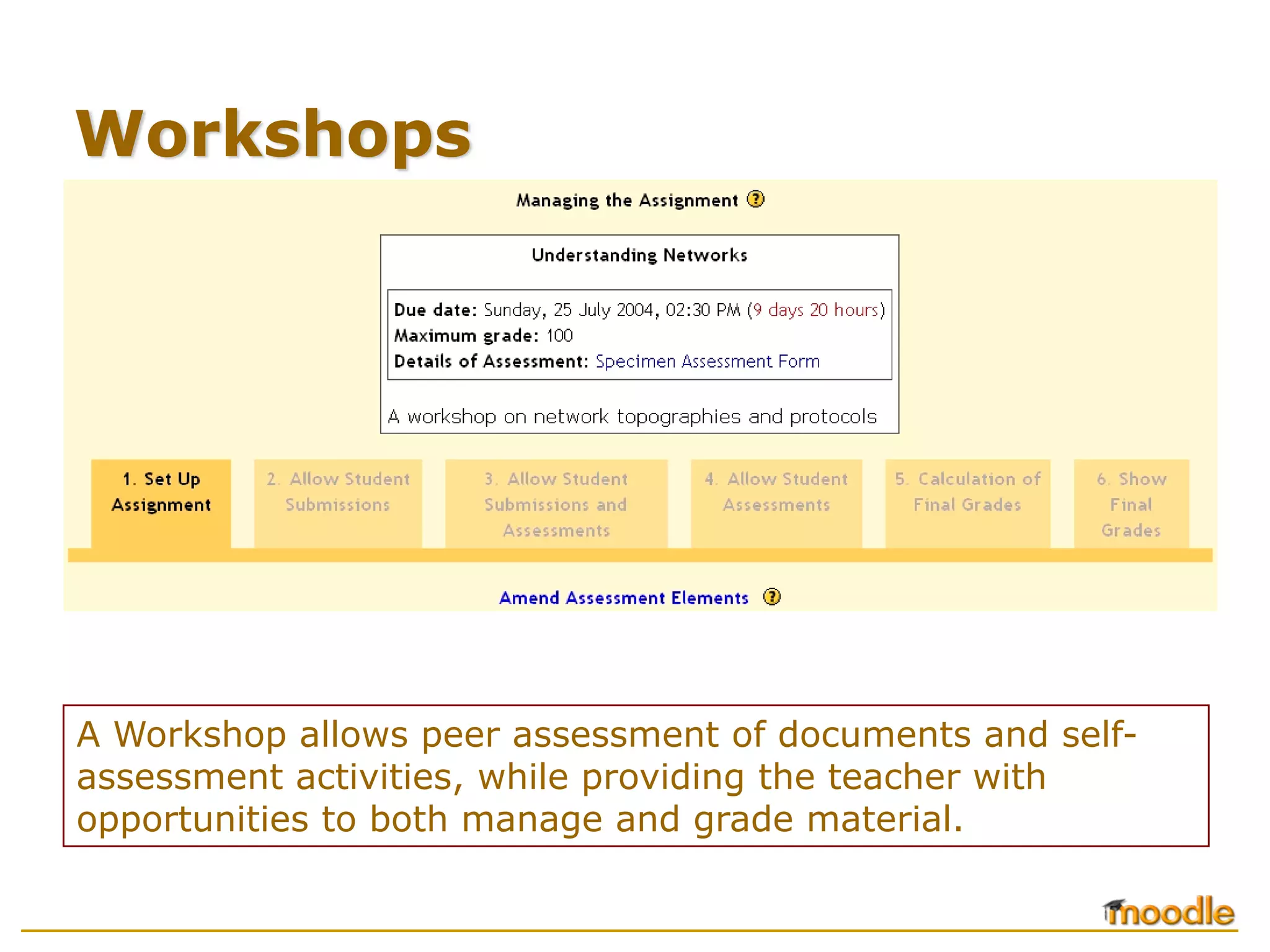The width and height of the screenshot is (1270, 952).
Task: Click the Understanding Networks title
Action: (x=639, y=255)
